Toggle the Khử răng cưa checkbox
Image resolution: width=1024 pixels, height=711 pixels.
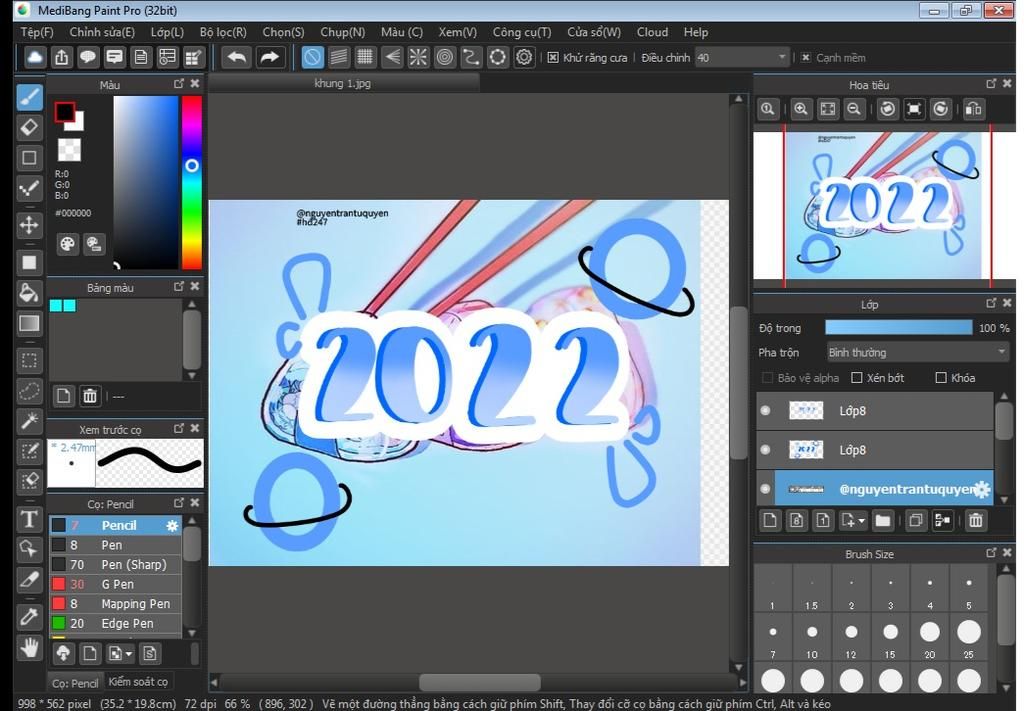(x=553, y=57)
